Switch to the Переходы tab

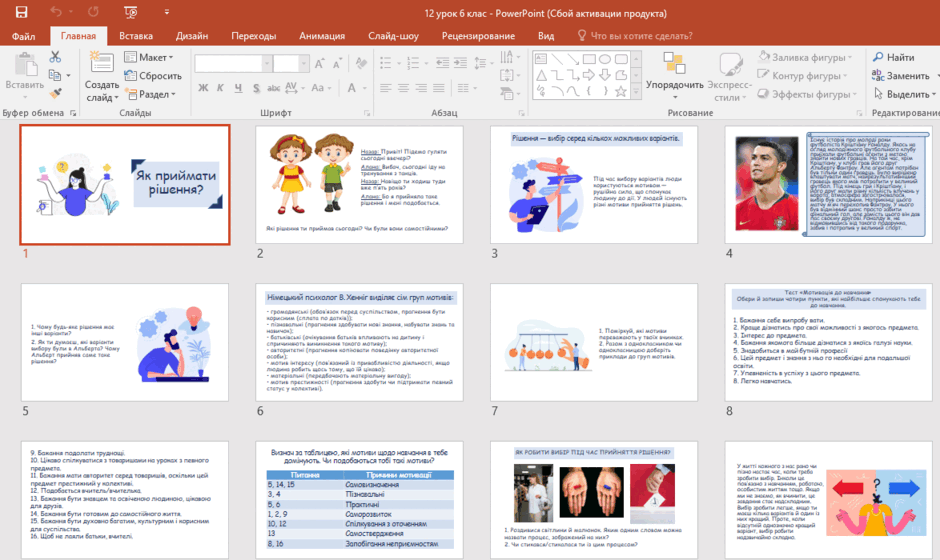click(254, 36)
